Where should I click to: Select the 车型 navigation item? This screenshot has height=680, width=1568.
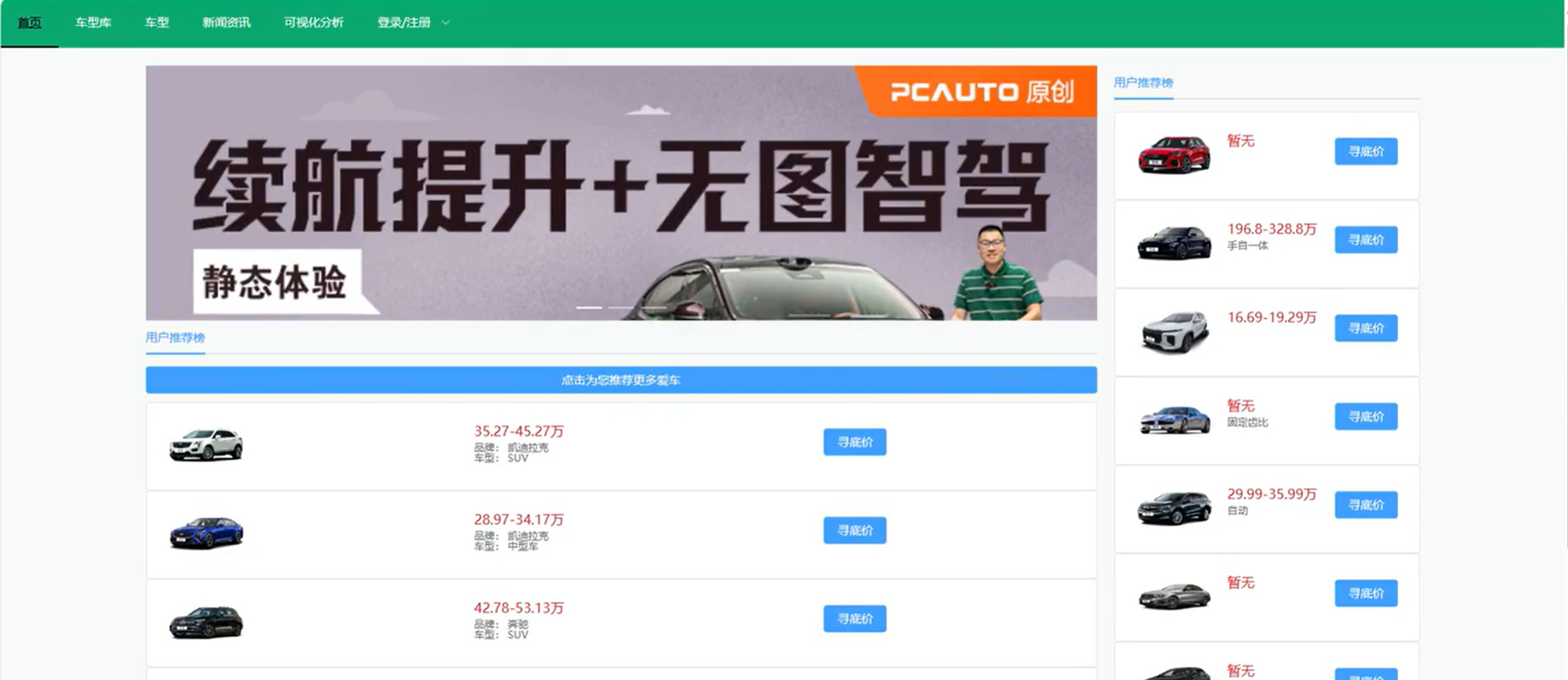coord(157,23)
